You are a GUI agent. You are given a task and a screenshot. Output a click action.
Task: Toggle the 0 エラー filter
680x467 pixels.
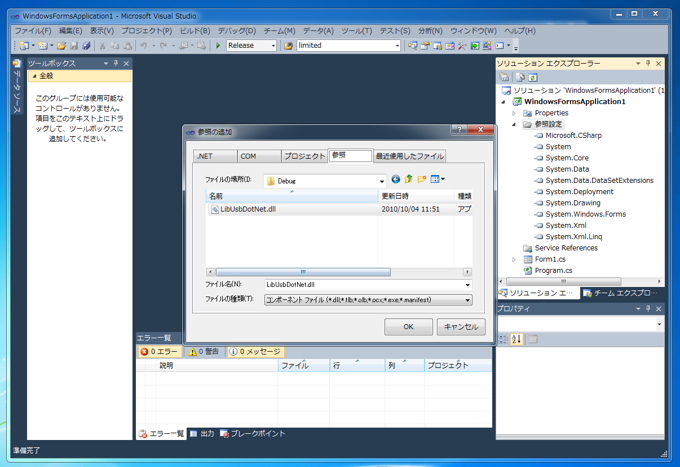point(160,352)
